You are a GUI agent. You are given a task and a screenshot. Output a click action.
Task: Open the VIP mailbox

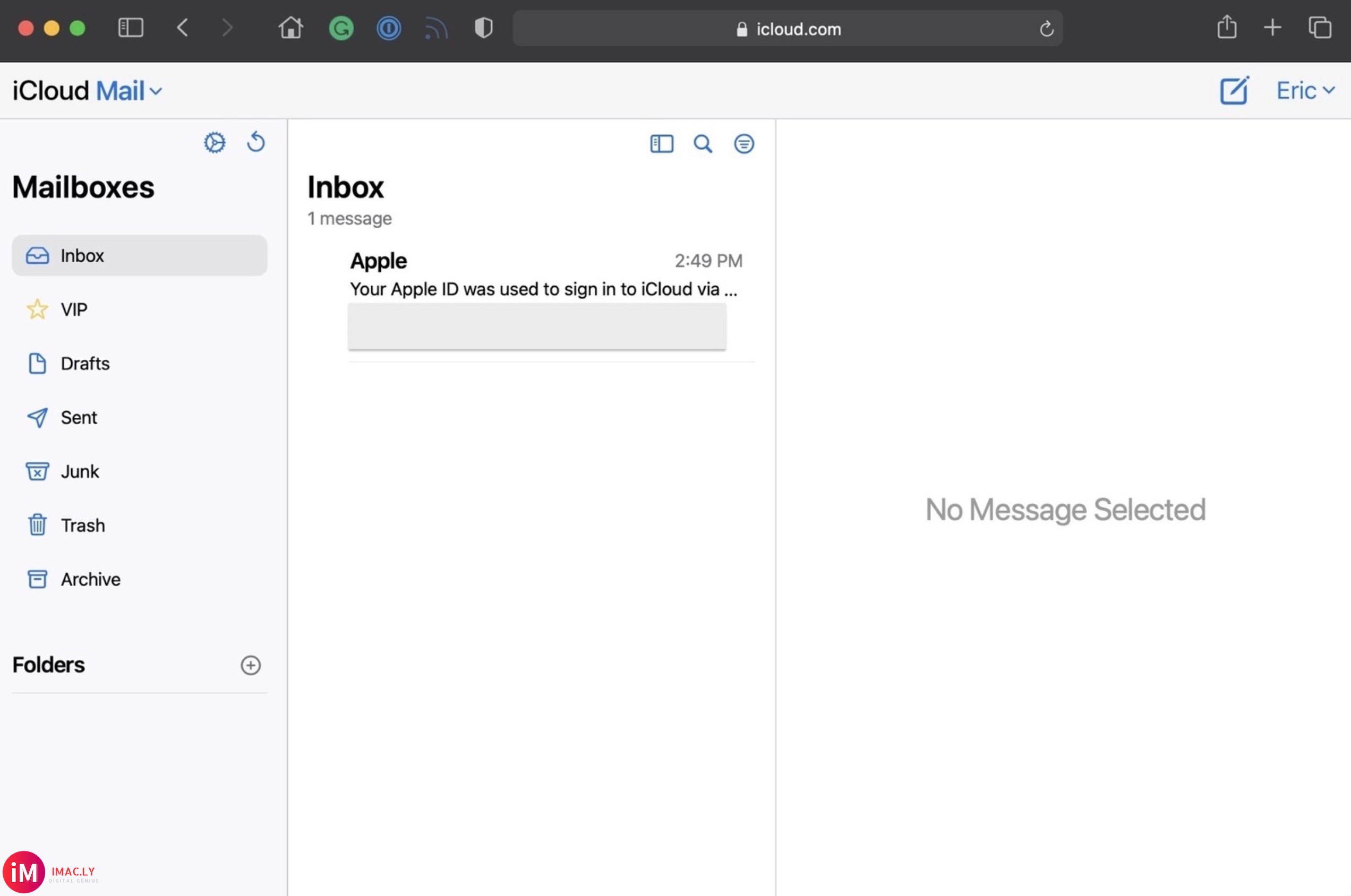click(x=140, y=309)
